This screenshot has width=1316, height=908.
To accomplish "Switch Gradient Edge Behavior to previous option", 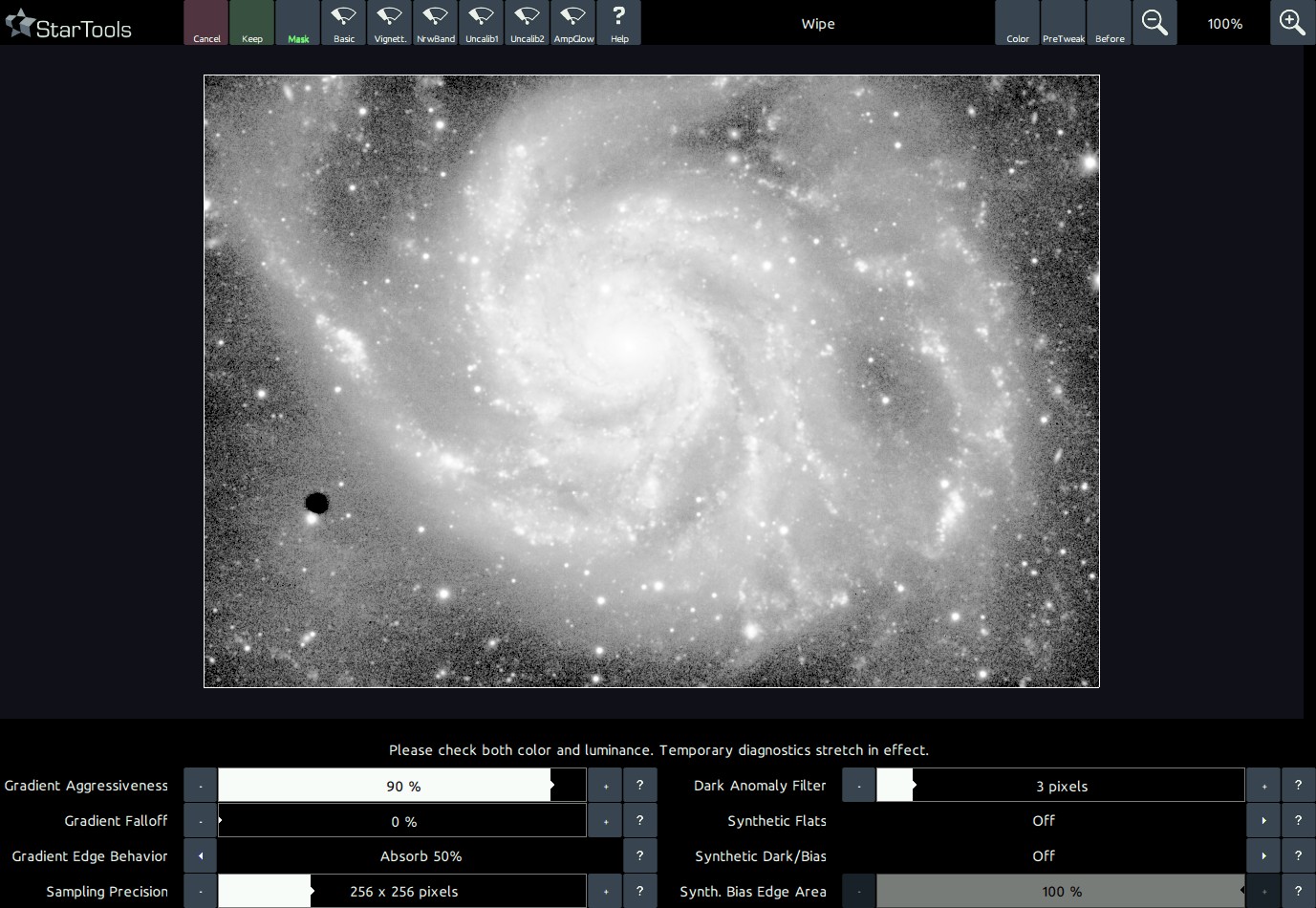I will (x=201, y=856).
